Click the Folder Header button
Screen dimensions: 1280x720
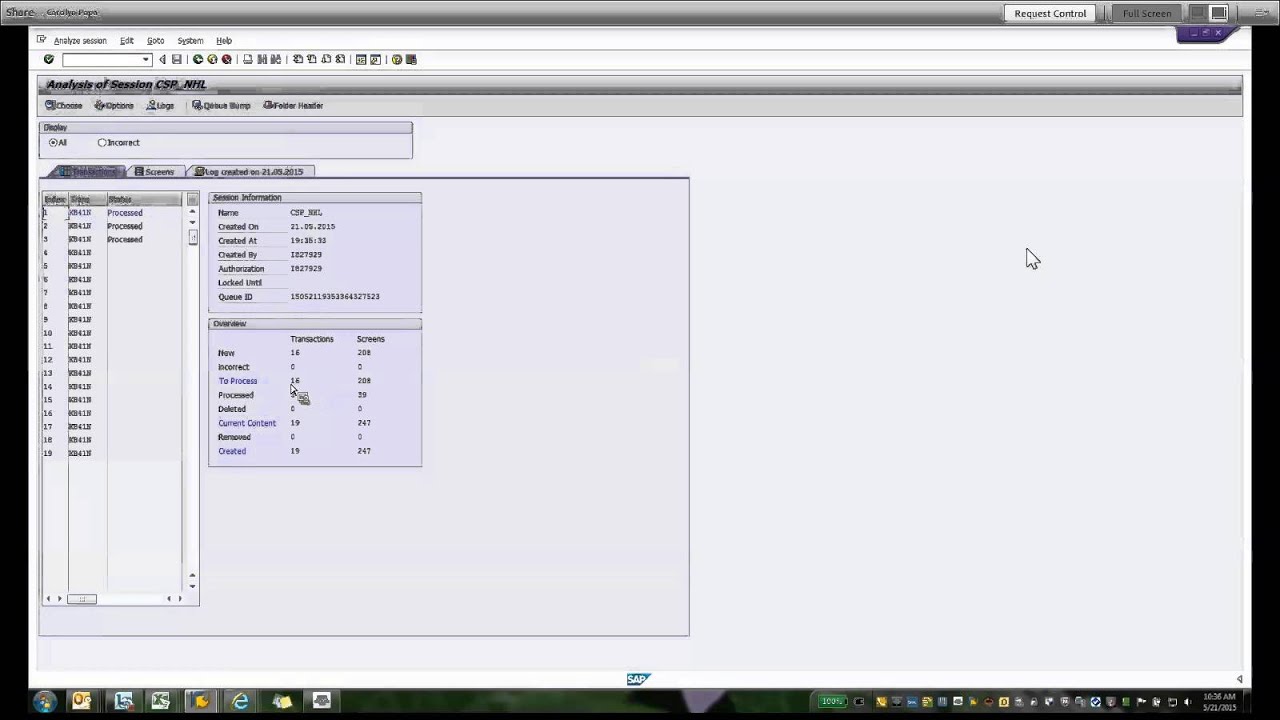click(x=293, y=105)
